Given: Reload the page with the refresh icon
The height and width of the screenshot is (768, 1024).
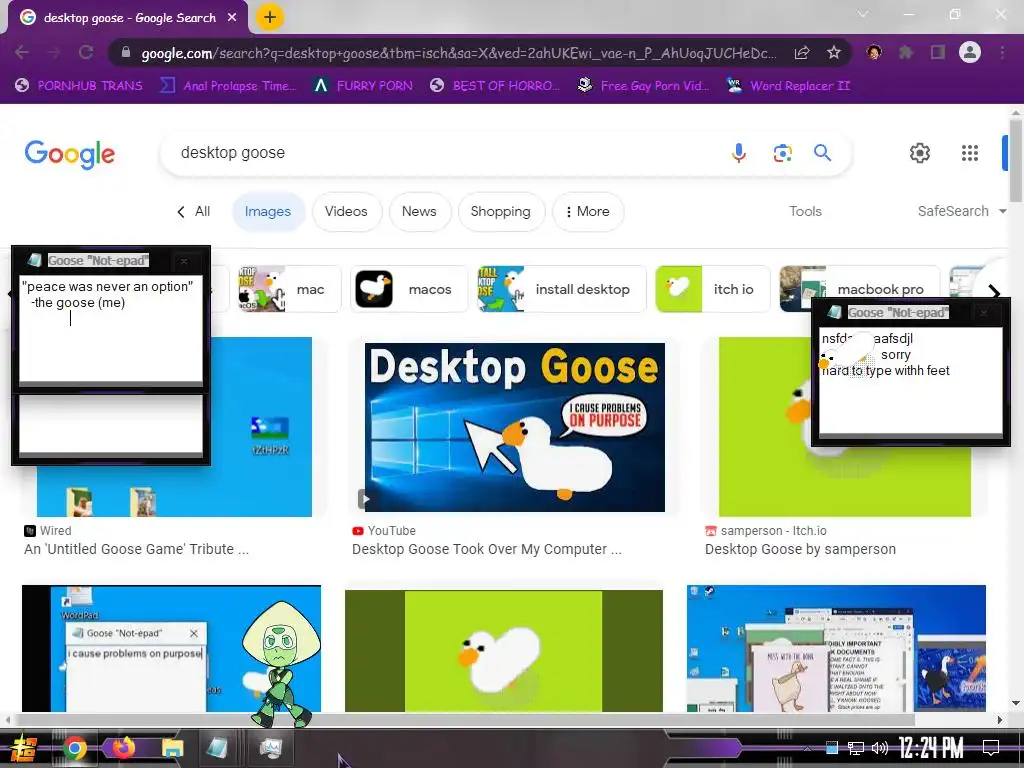Looking at the screenshot, I should [x=86, y=52].
